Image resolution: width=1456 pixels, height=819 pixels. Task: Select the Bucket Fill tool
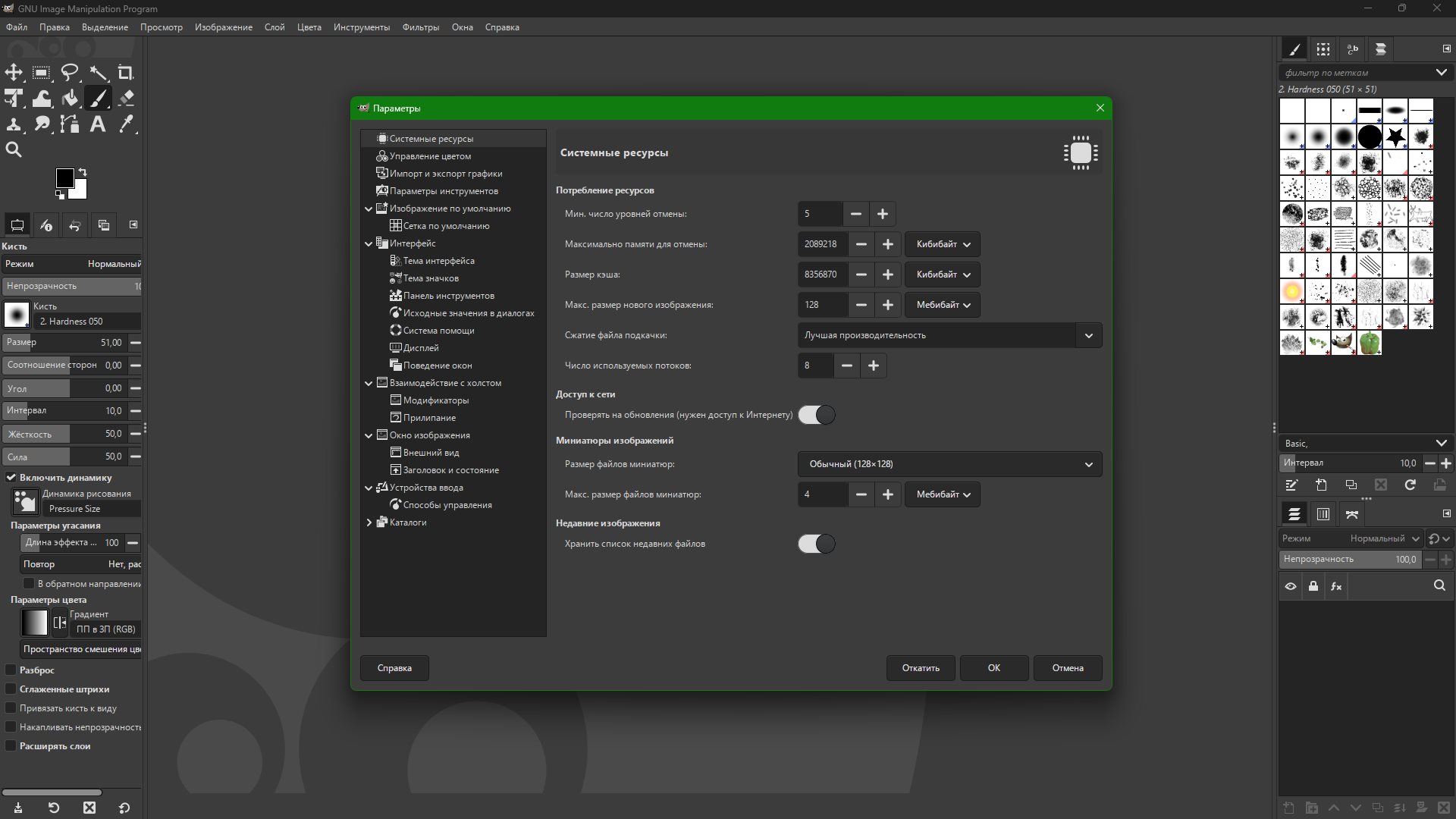pos(70,98)
